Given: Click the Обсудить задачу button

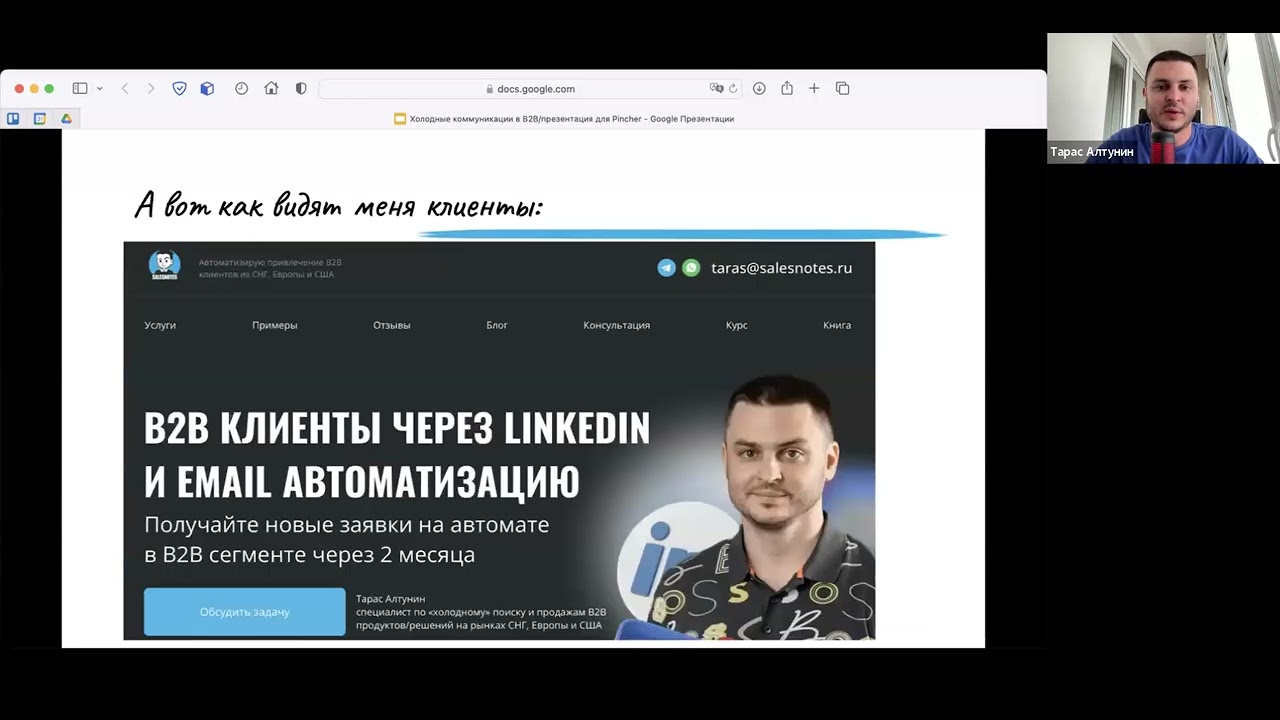Looking at the screenshot, I should 245,612.
